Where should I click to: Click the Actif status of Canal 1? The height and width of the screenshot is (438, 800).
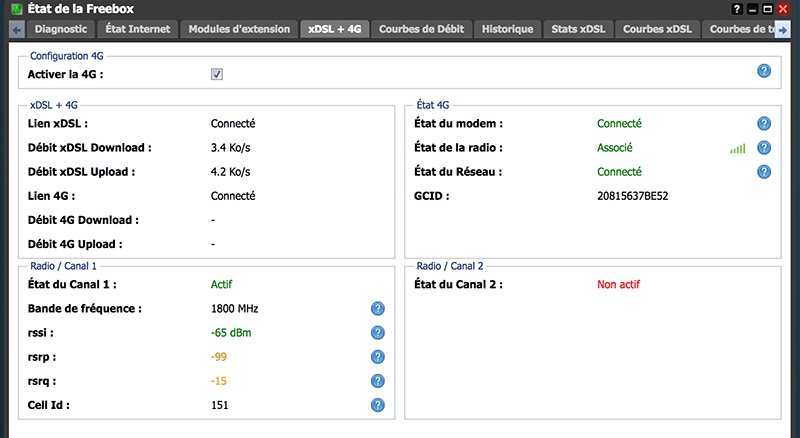221,284
